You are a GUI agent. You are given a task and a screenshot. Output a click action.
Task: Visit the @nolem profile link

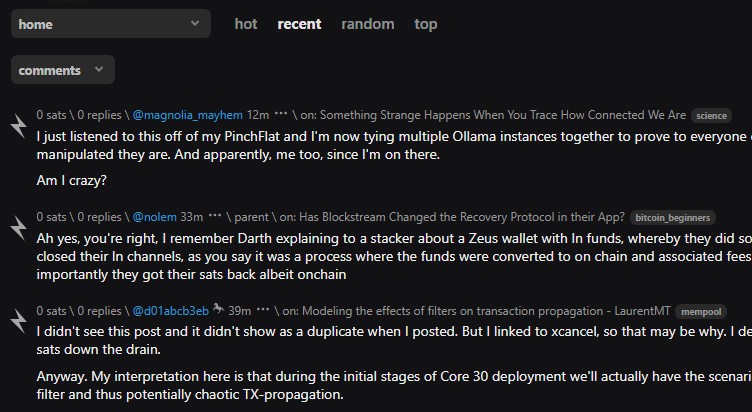tap(154, 217)
